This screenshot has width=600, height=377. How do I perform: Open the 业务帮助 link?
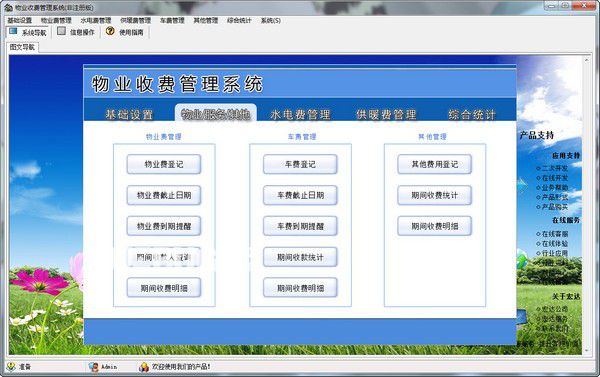click(555, 188)
